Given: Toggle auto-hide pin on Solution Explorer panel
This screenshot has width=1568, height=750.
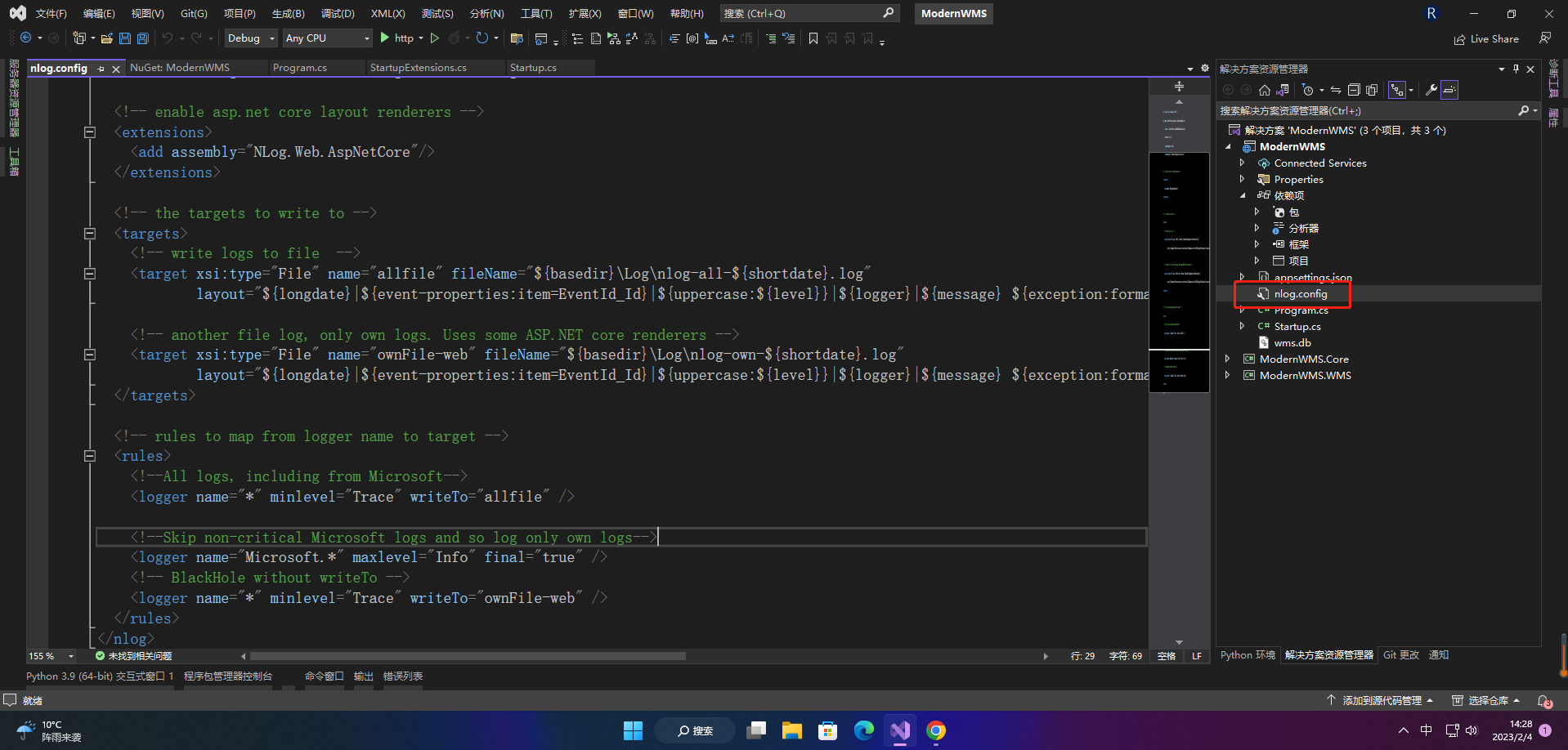Looking at the screenshot, I should pyautogui.click(x=1516, y=69).
